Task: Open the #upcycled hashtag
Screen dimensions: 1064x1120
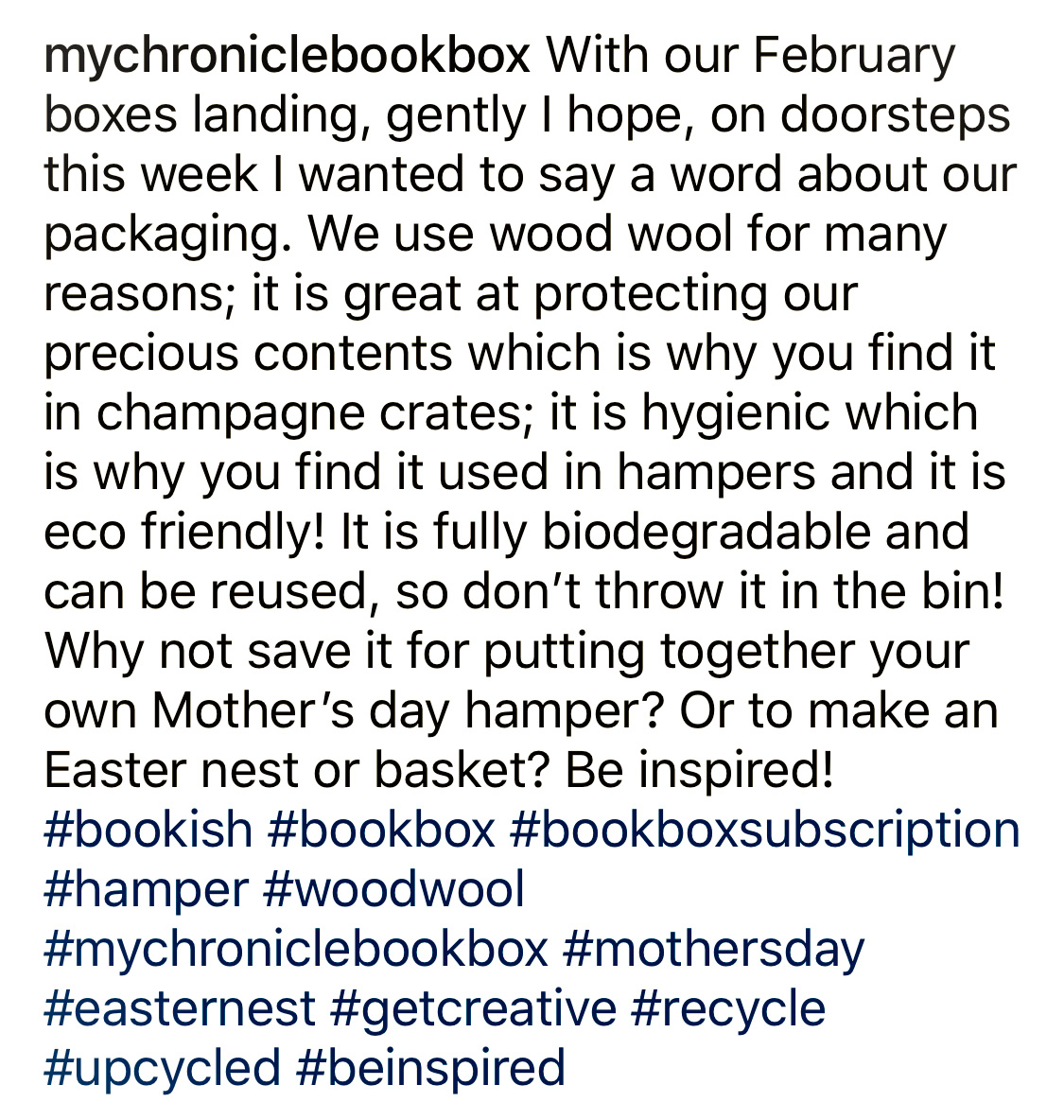Action: point(163,1068)
